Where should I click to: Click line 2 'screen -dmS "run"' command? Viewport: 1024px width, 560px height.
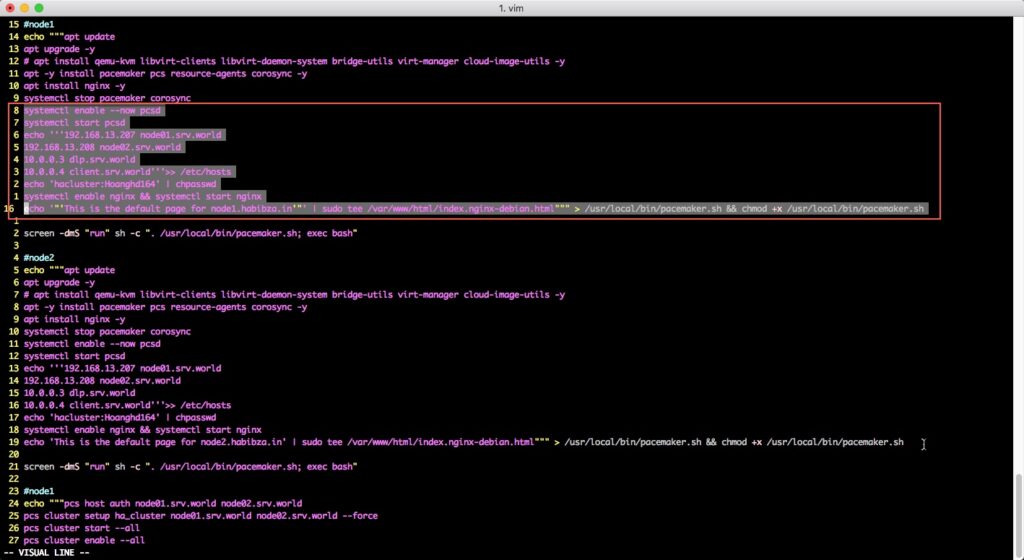[x=191, y=233]
